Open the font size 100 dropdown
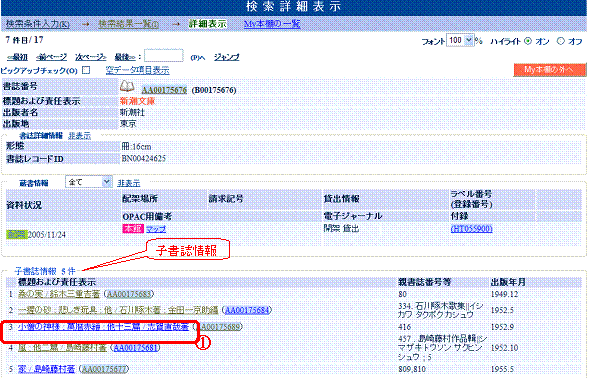 pyautogui.click(x=460, y=40)
